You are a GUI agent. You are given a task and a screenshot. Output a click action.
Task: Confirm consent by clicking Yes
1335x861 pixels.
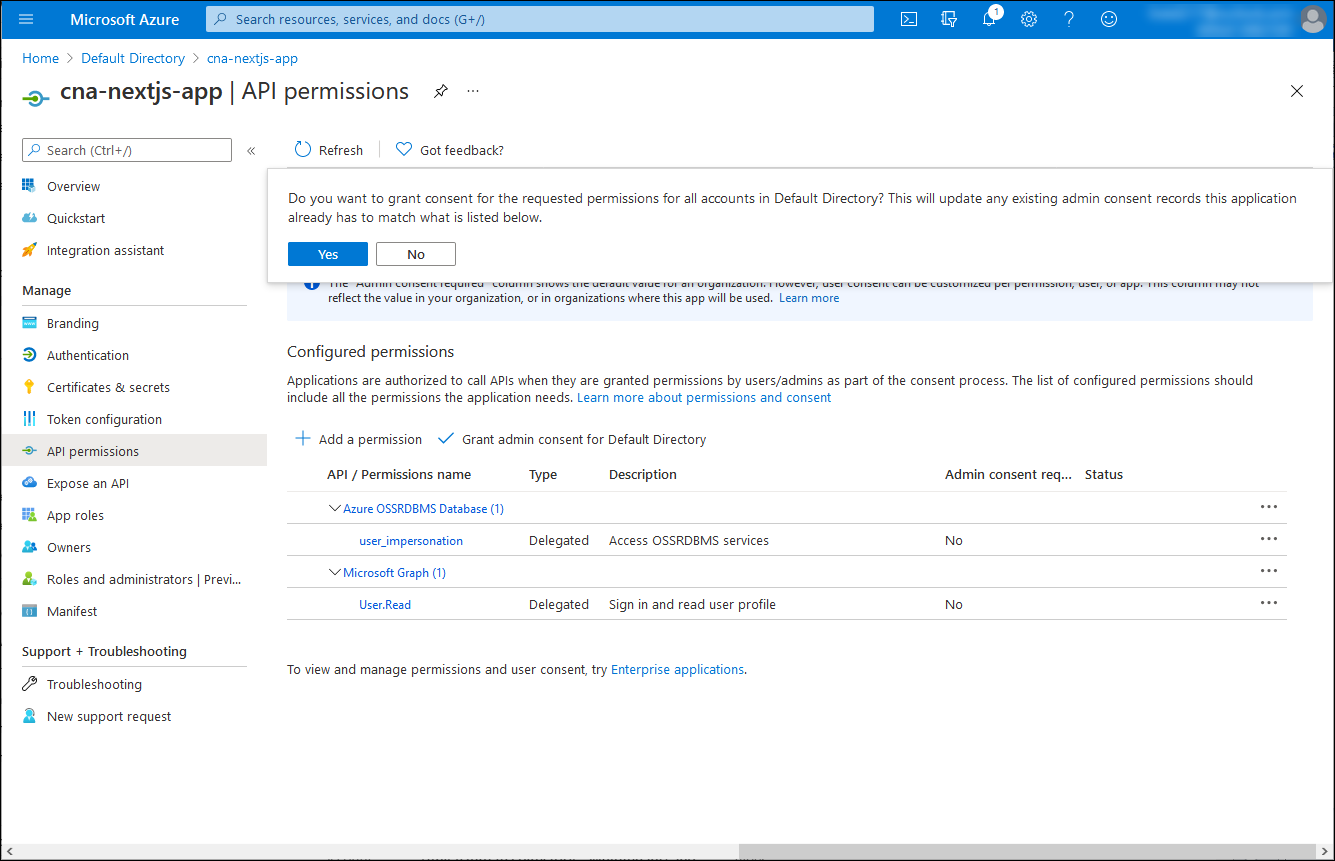coord(328,254)
